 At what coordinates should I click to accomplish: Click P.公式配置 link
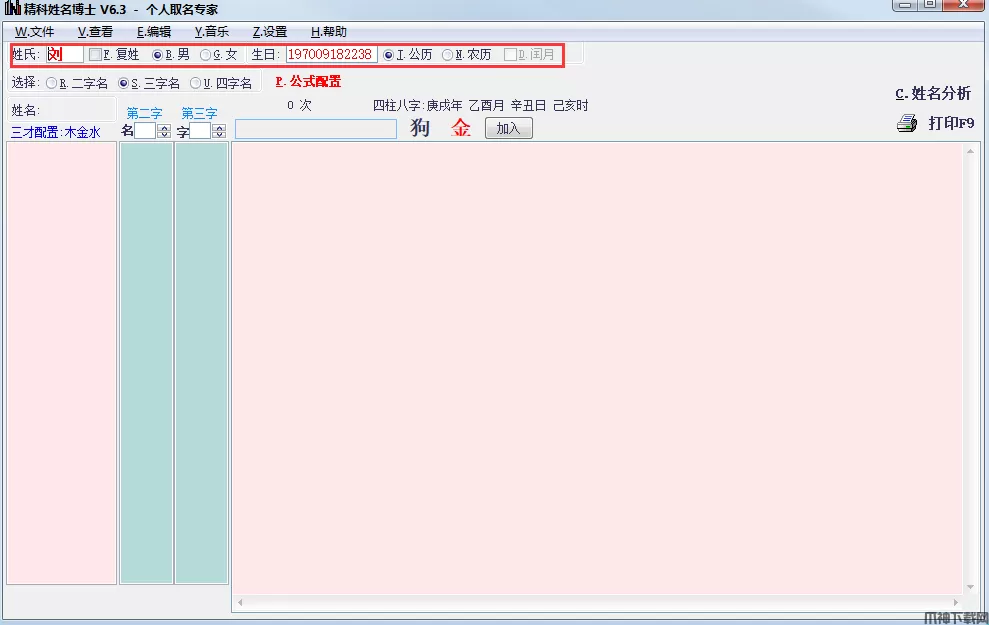coord(308,81)
